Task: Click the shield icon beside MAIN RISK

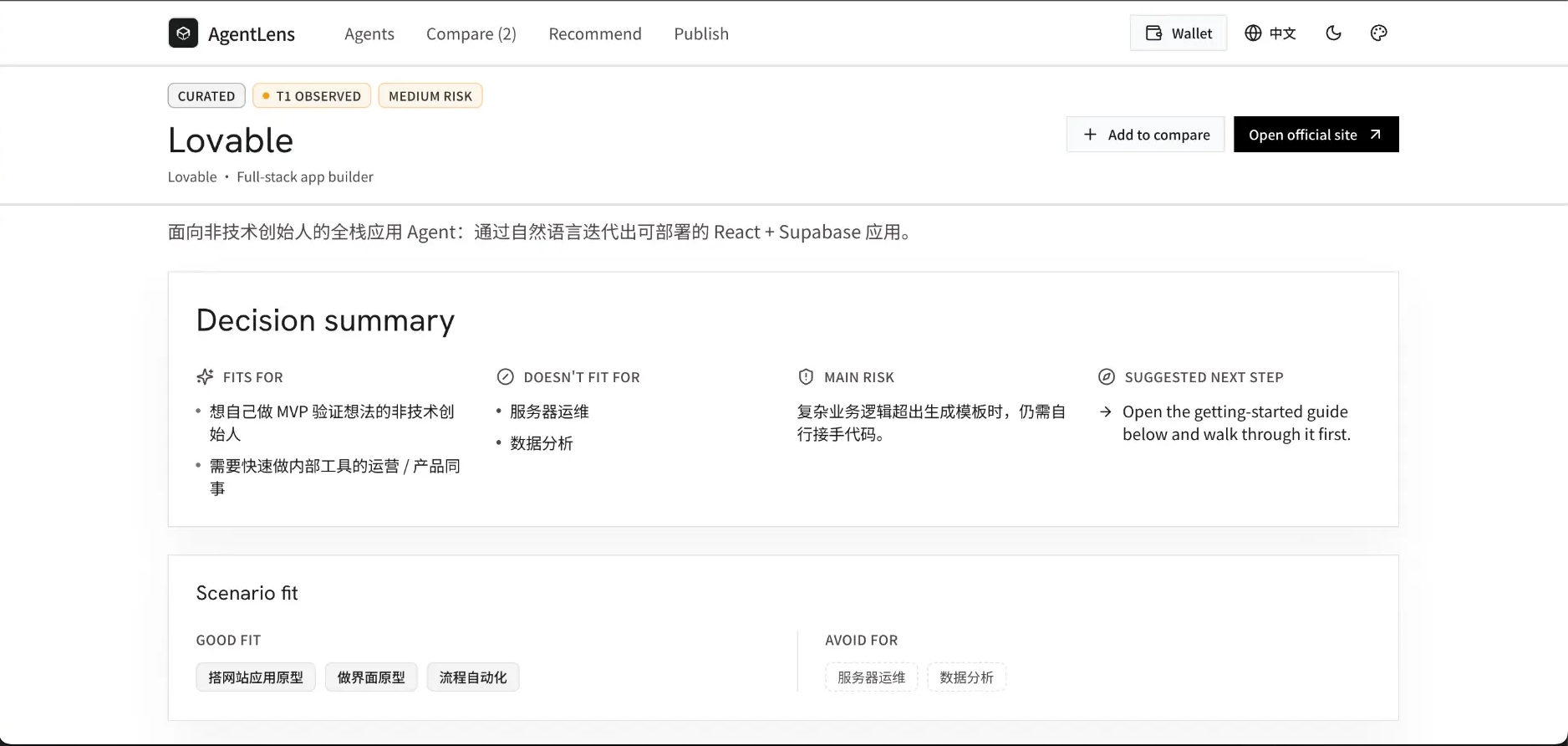Action: [806, 377]
